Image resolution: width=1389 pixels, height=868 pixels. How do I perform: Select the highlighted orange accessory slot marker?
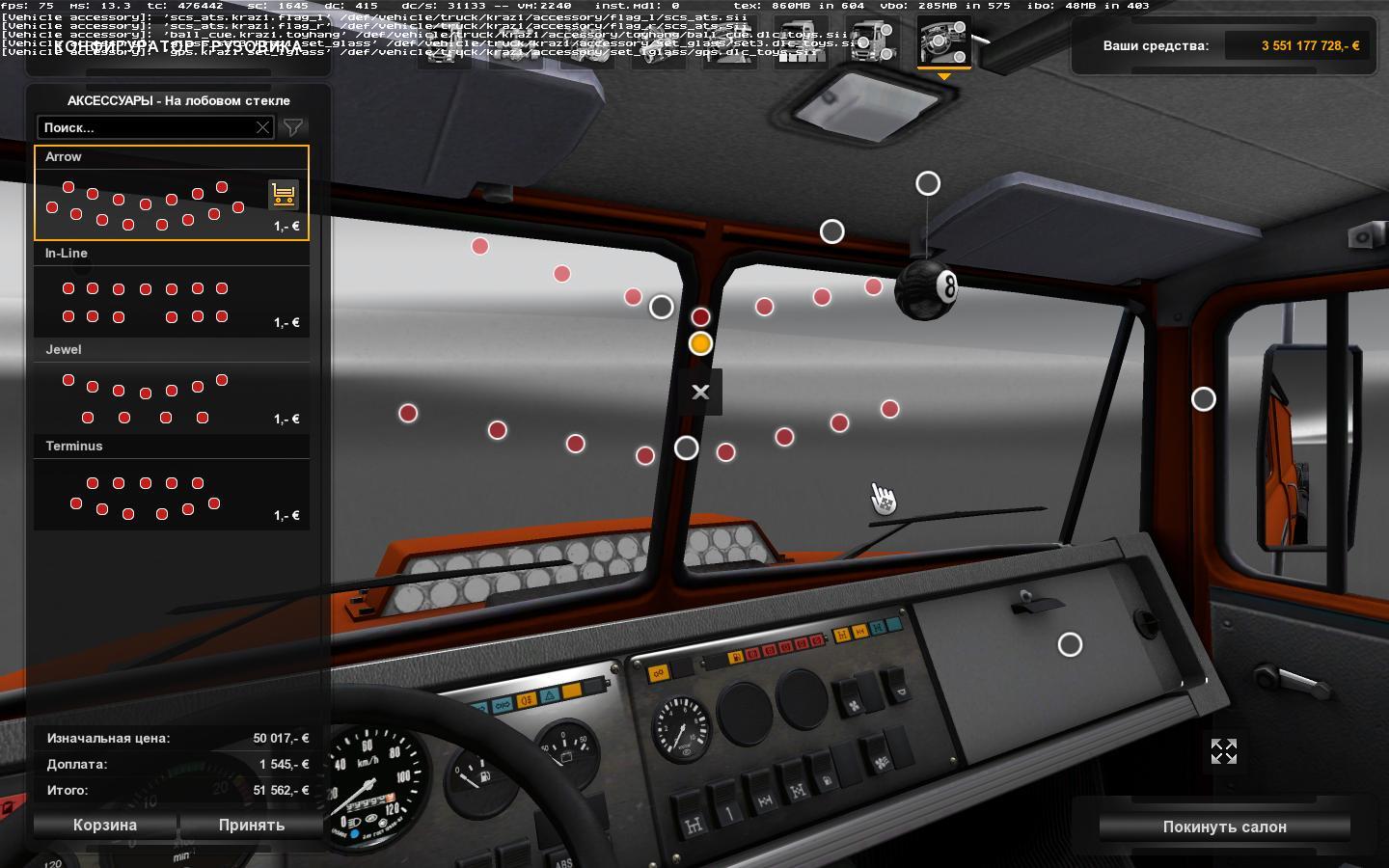700,343
